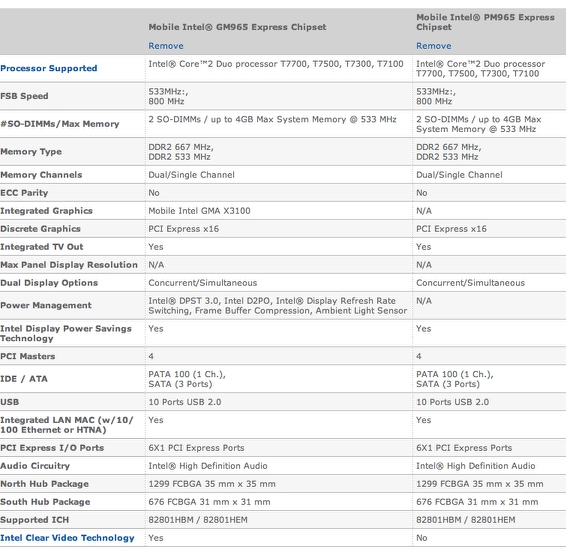This screenshot has width=566, height=553.
Task: Select the Memory Type row label
Action: (31, 152)
